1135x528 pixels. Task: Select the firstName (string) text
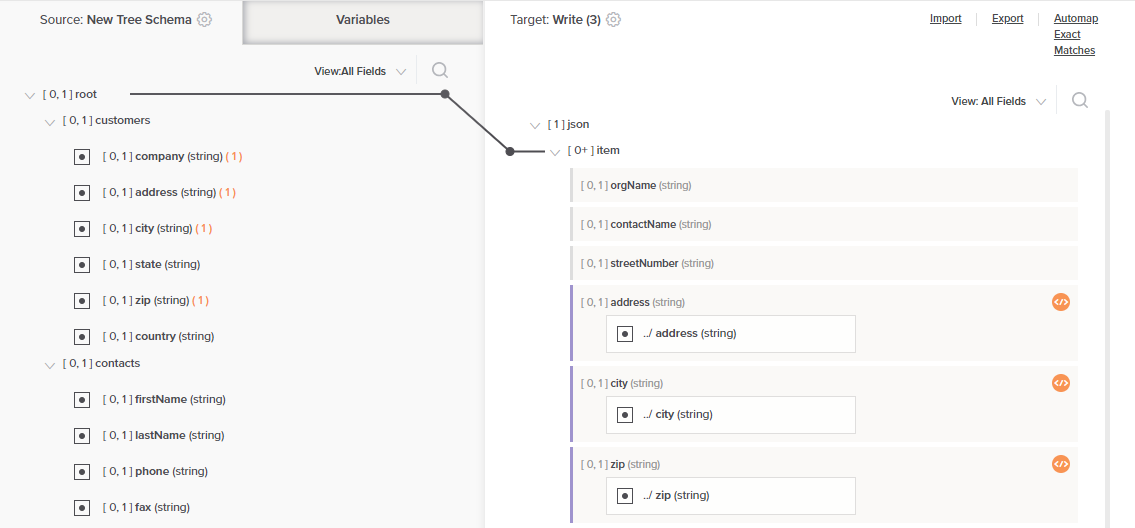tap(180, 400)
